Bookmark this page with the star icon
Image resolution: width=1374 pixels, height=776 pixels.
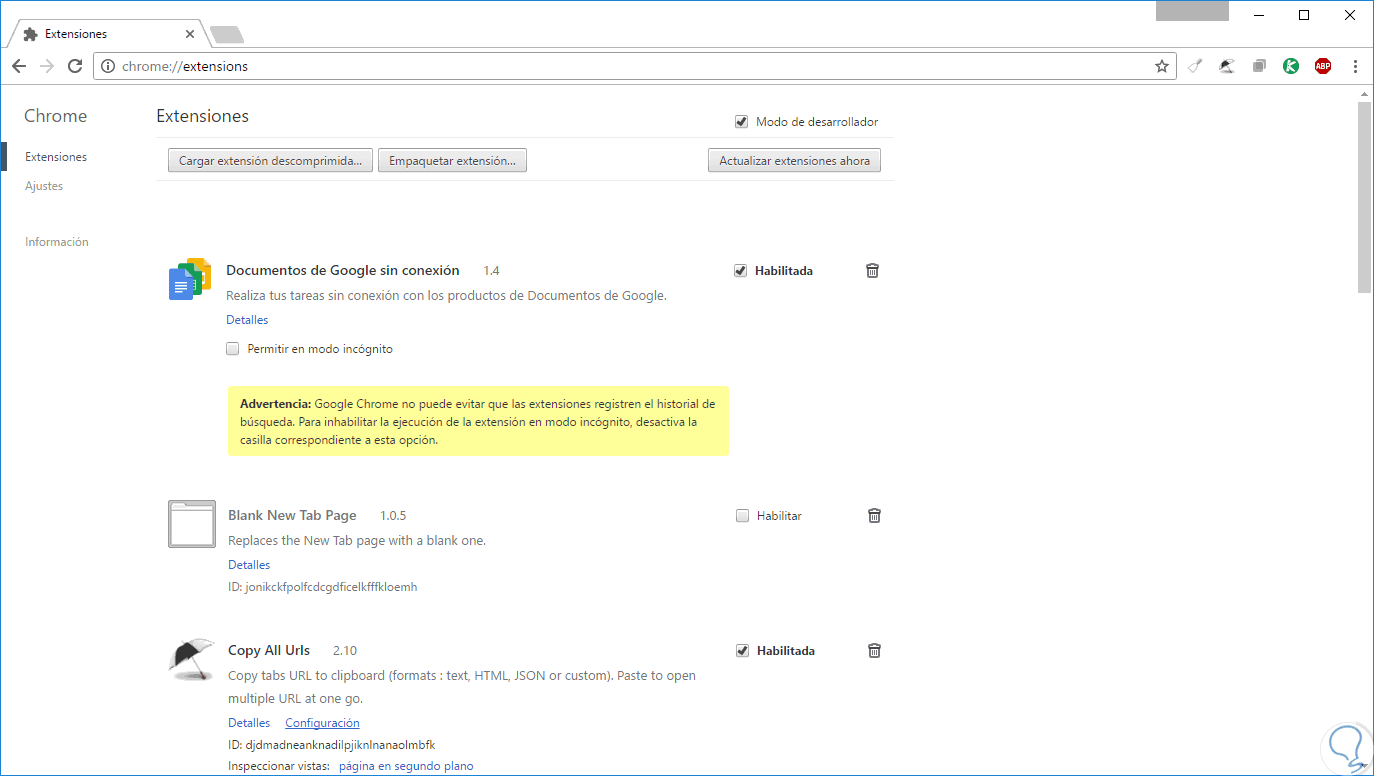[1161, 66]
